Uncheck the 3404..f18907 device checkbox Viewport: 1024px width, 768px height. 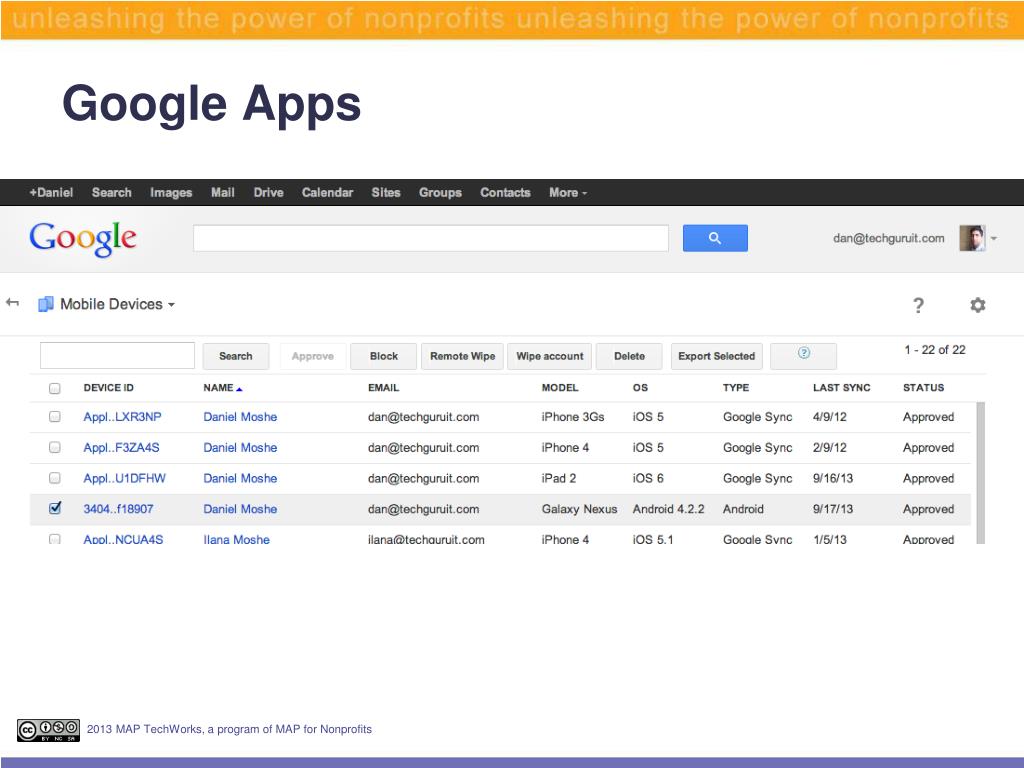tap(55, 508)
